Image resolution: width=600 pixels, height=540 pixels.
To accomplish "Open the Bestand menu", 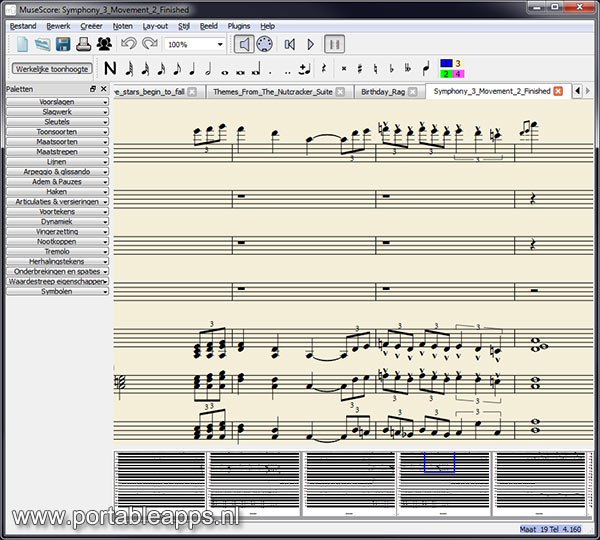I will (x=23, y=26).
